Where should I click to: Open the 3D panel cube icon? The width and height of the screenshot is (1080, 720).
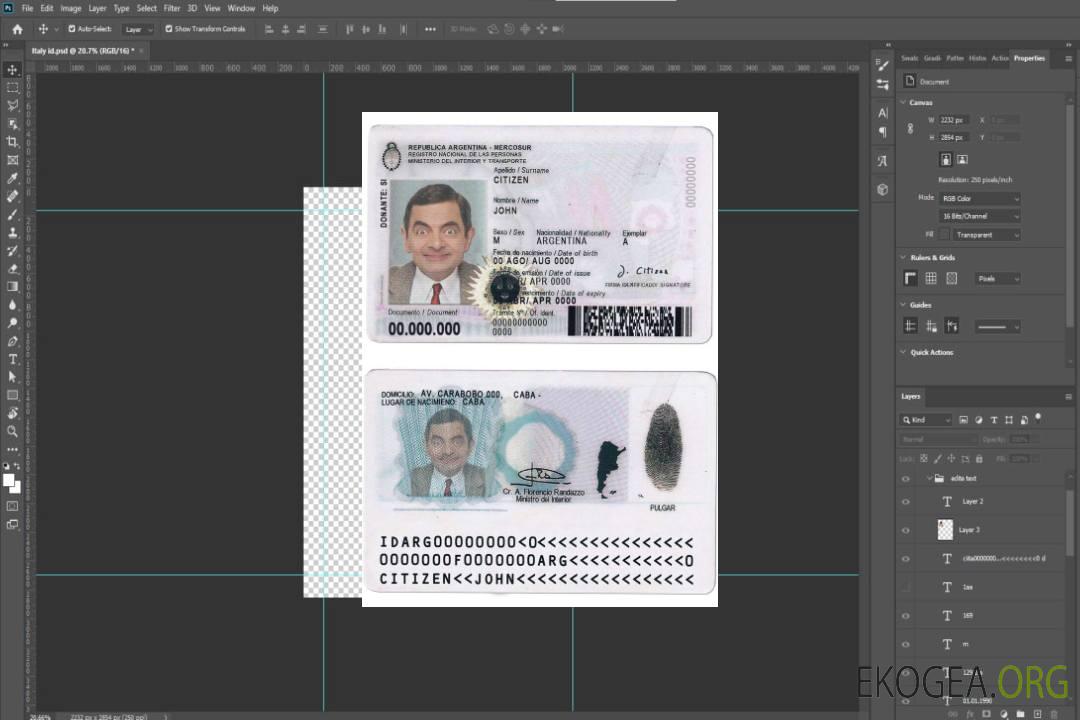(x=882, y=189)
